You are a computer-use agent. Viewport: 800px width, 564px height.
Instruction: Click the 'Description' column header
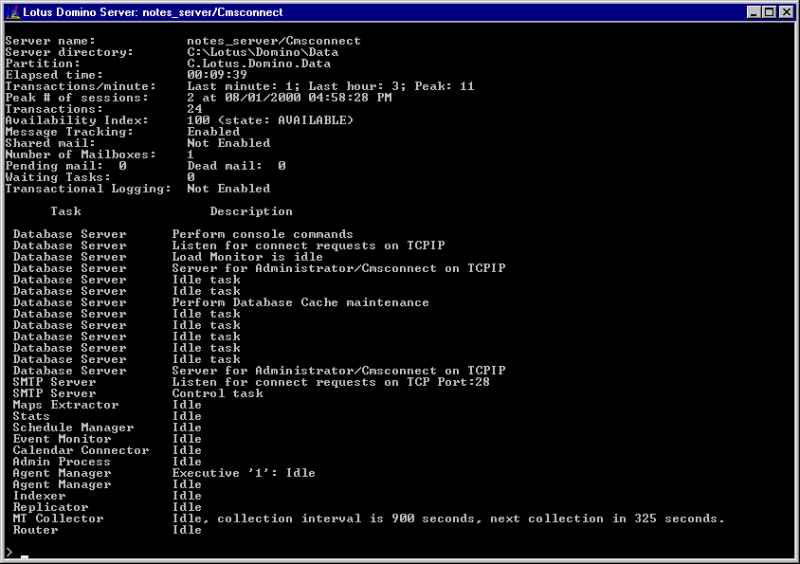[251, 211]
